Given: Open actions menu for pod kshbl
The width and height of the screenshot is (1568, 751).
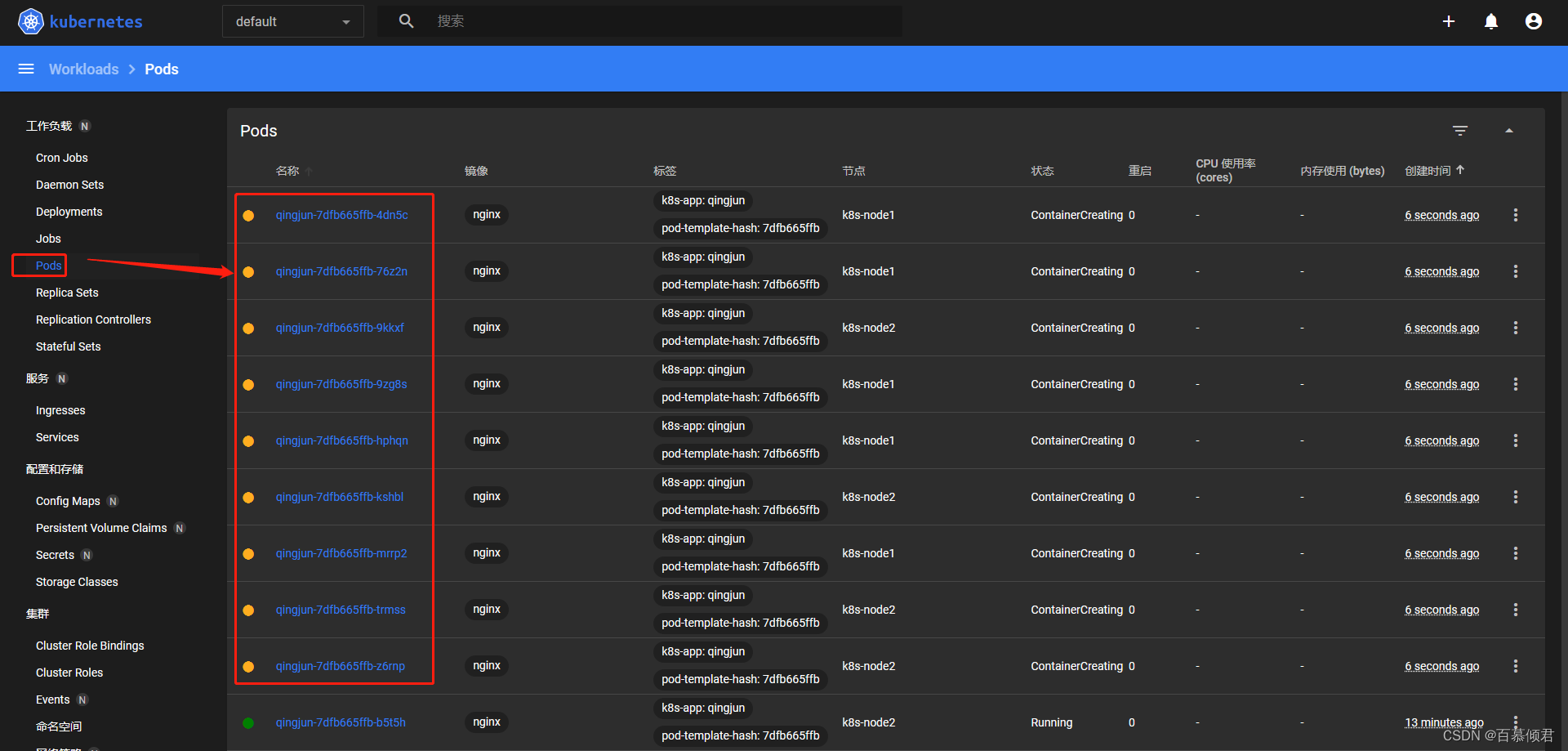Looking at the screenshot, I should tap(1516, 497).
